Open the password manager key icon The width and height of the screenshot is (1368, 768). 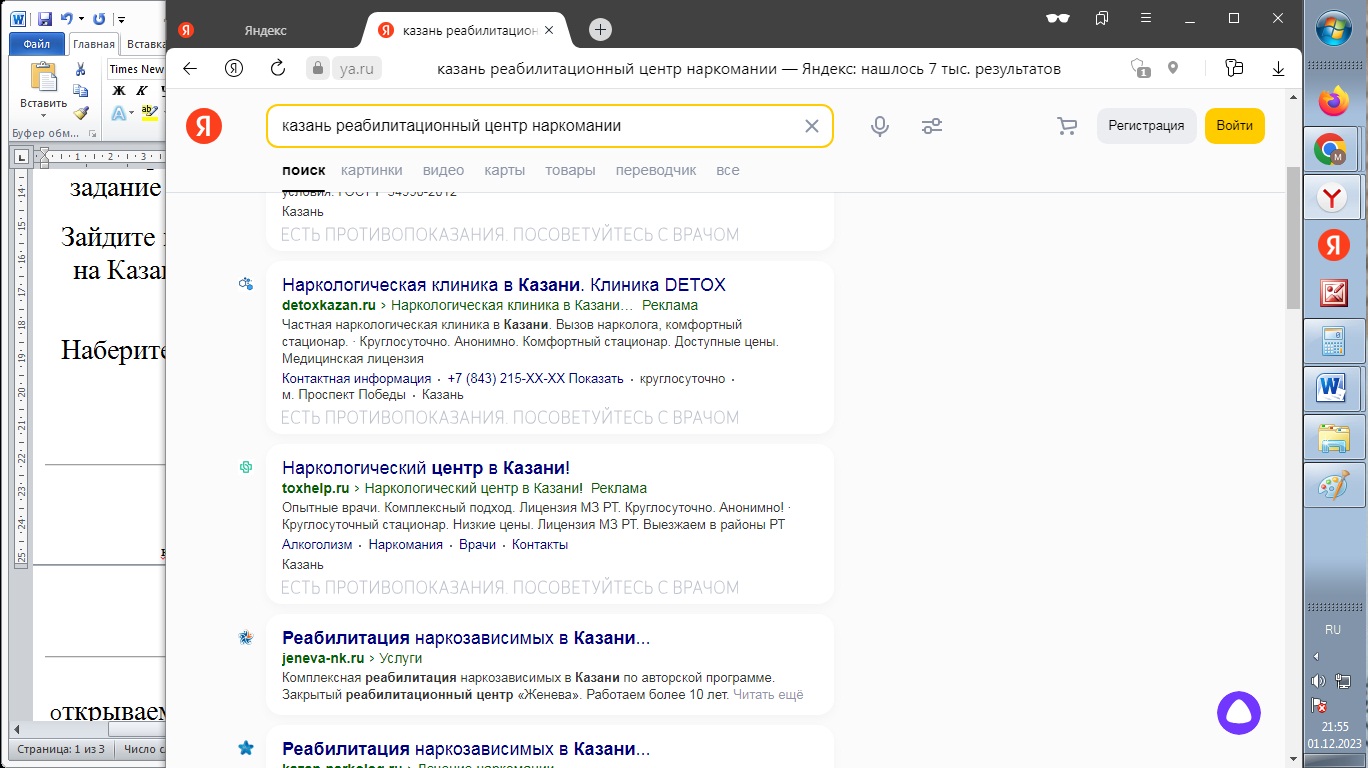click(x=1234, y=68)
